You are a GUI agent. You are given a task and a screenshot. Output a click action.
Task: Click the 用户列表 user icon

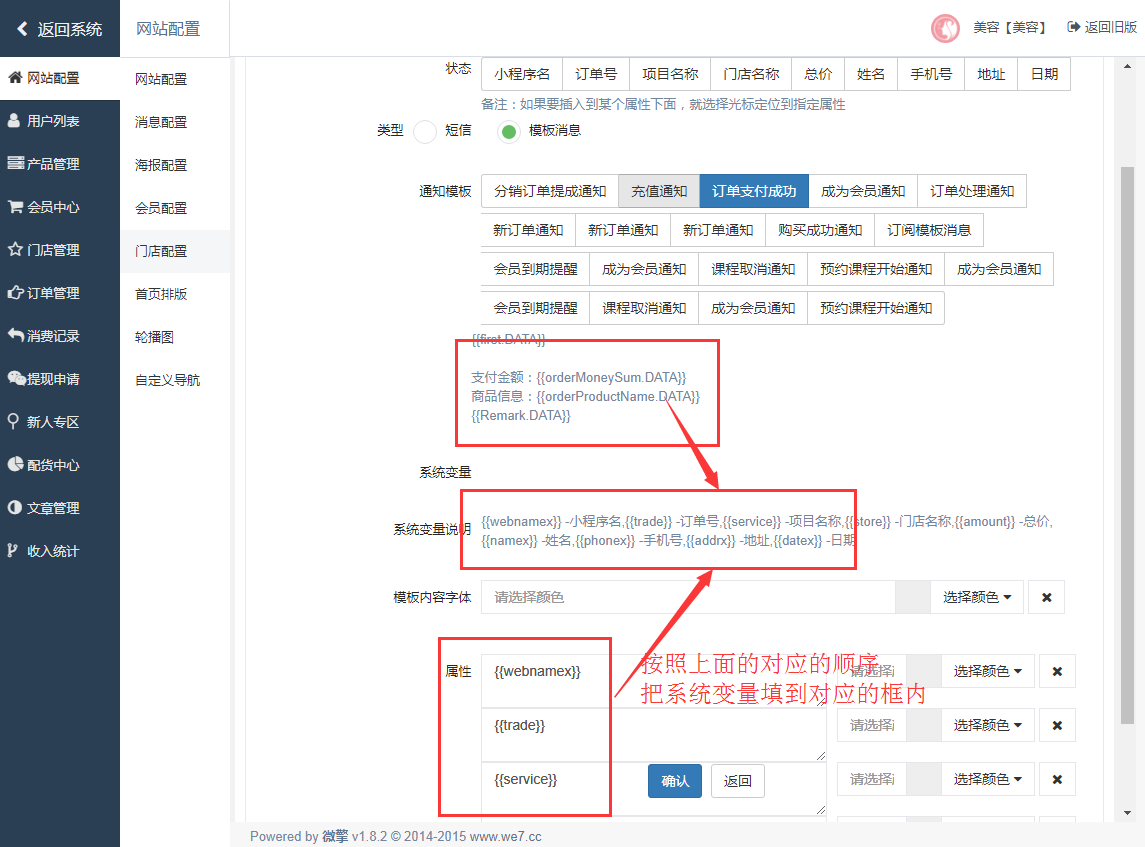[x=14, y=121]
